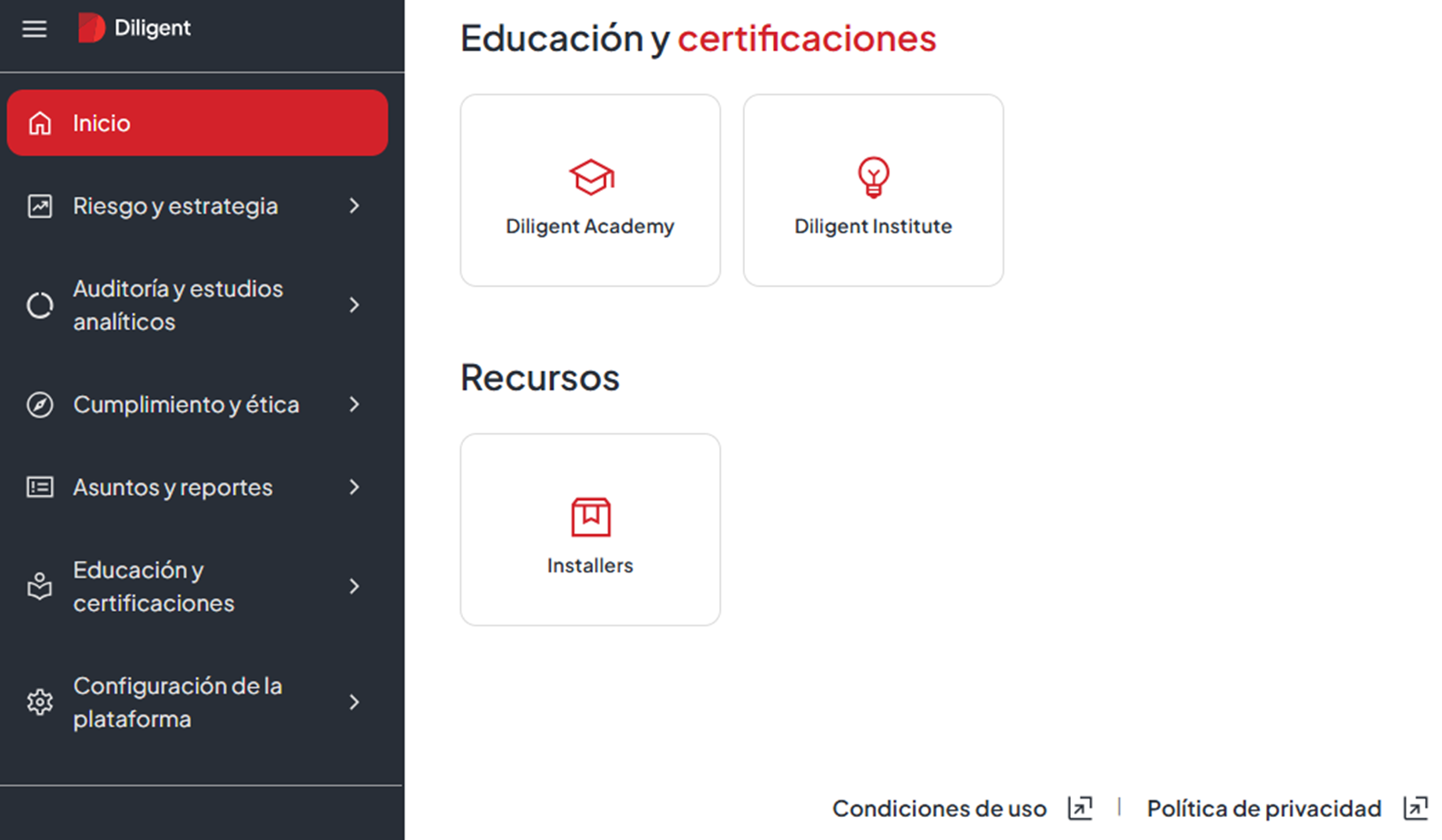Open the Diligent Academy card
This screenshot has height=840, width=1442.
tap(590, 190)
